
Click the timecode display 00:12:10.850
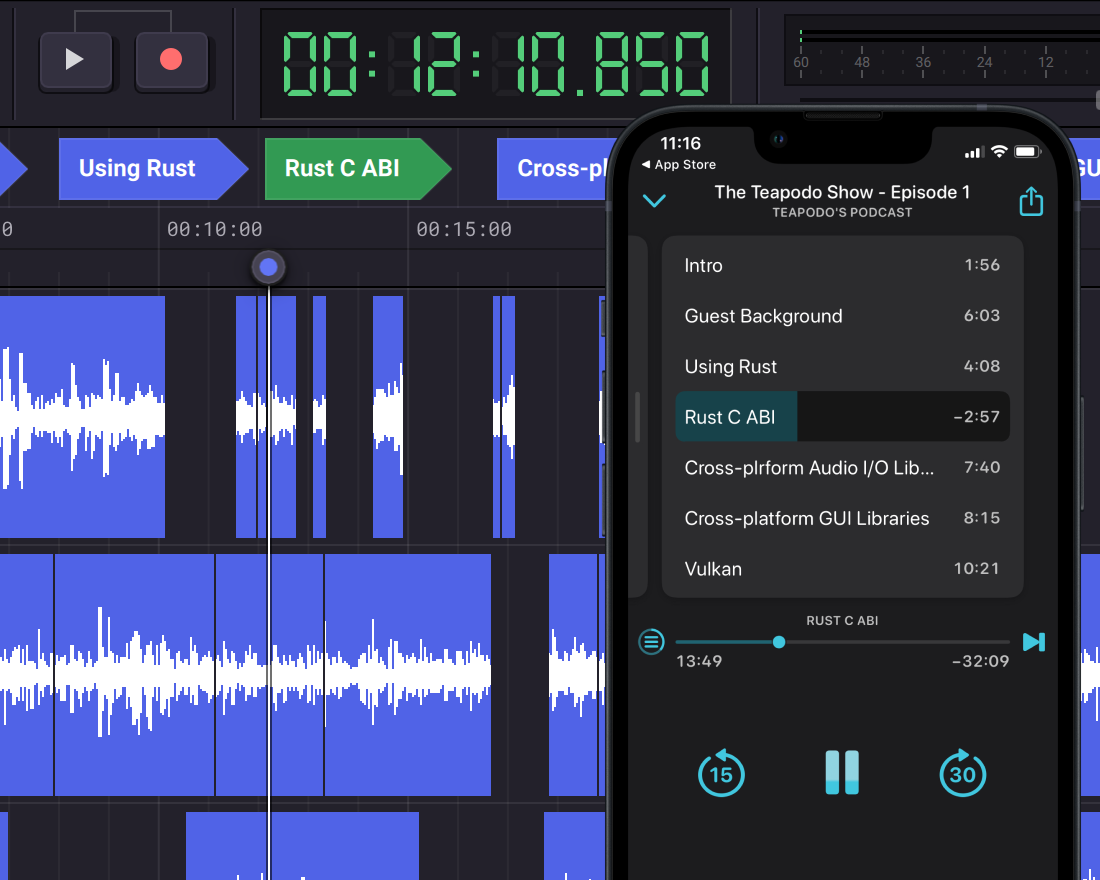pos(495,63)
